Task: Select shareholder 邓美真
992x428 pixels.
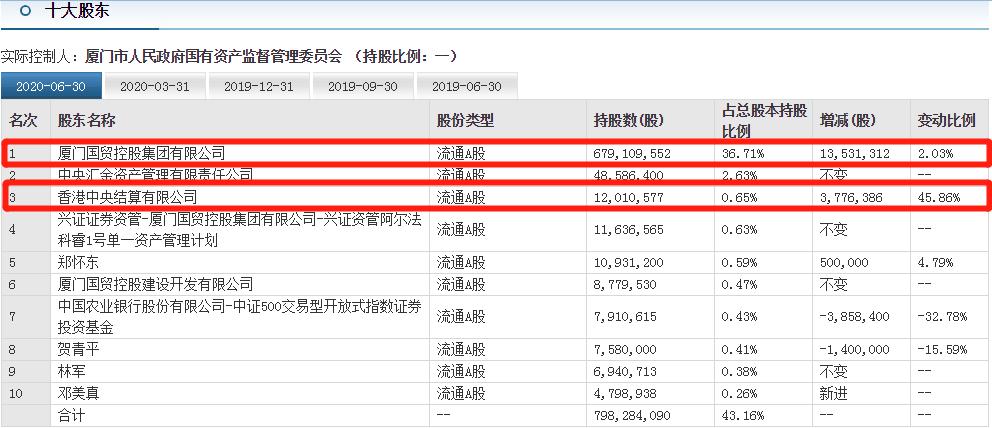Action: pyautogui.click(x=78, y=393)
